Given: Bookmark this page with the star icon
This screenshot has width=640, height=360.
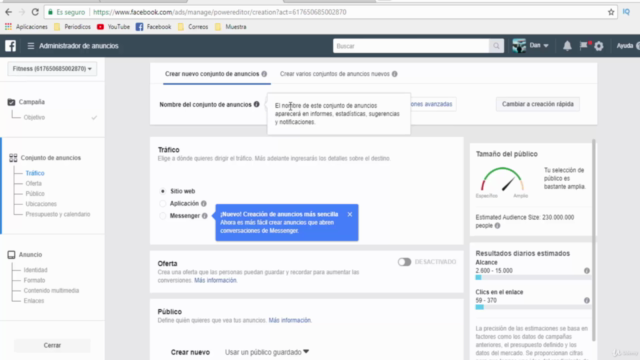Looking at the screenshot, I should coord(611,12).
